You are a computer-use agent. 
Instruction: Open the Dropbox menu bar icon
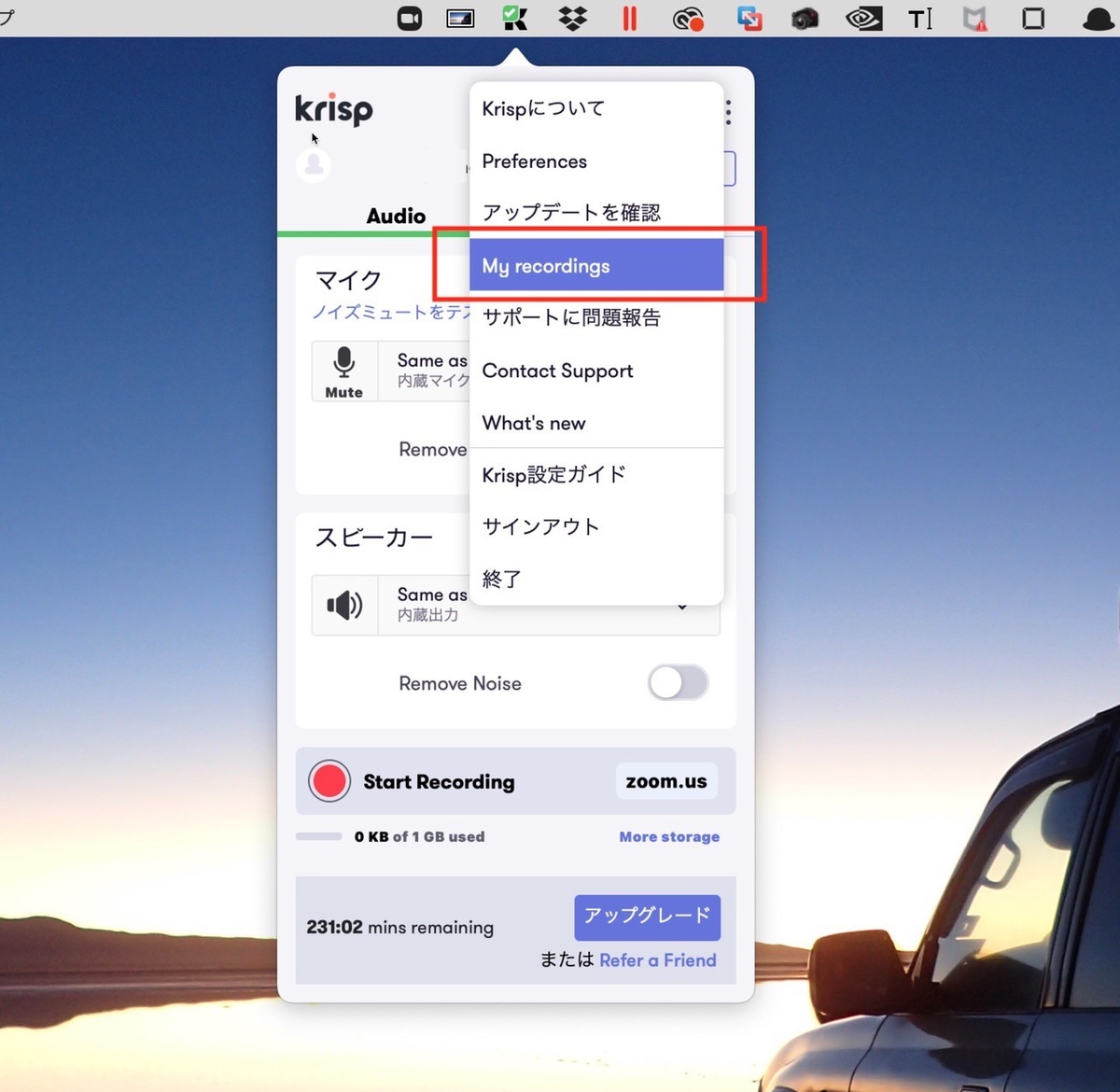tap(572, 18)
